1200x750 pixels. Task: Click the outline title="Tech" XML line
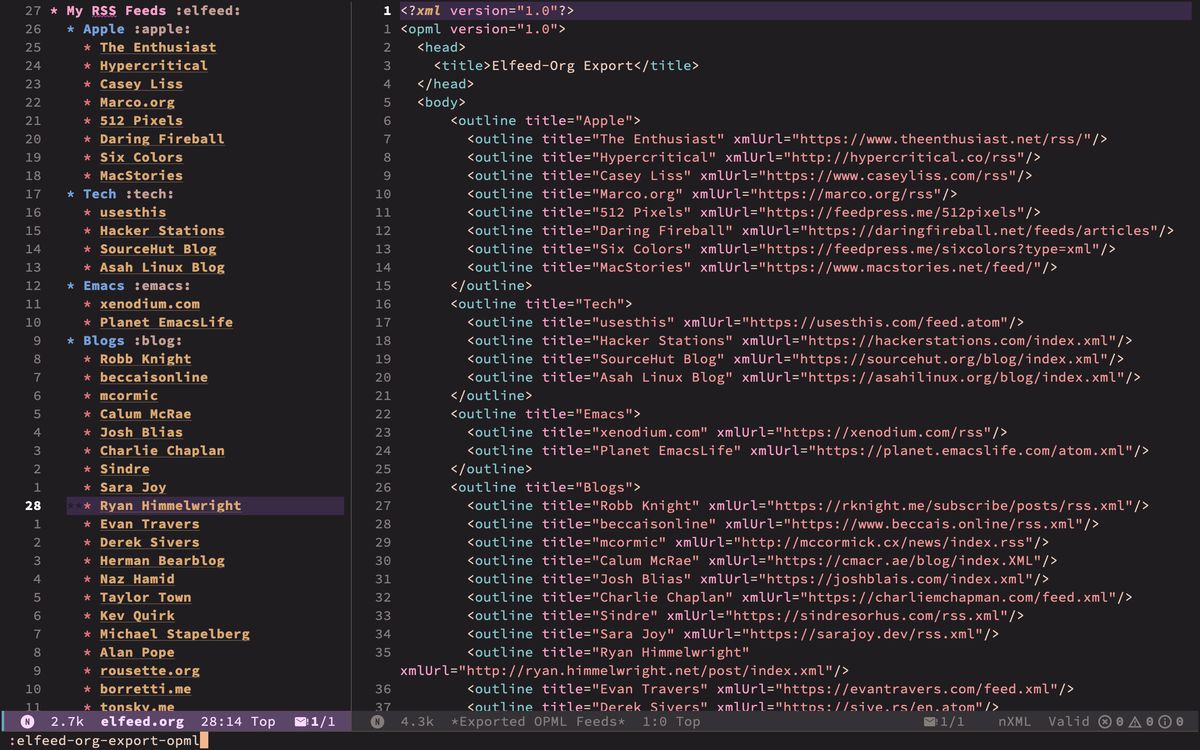(541, 304)
